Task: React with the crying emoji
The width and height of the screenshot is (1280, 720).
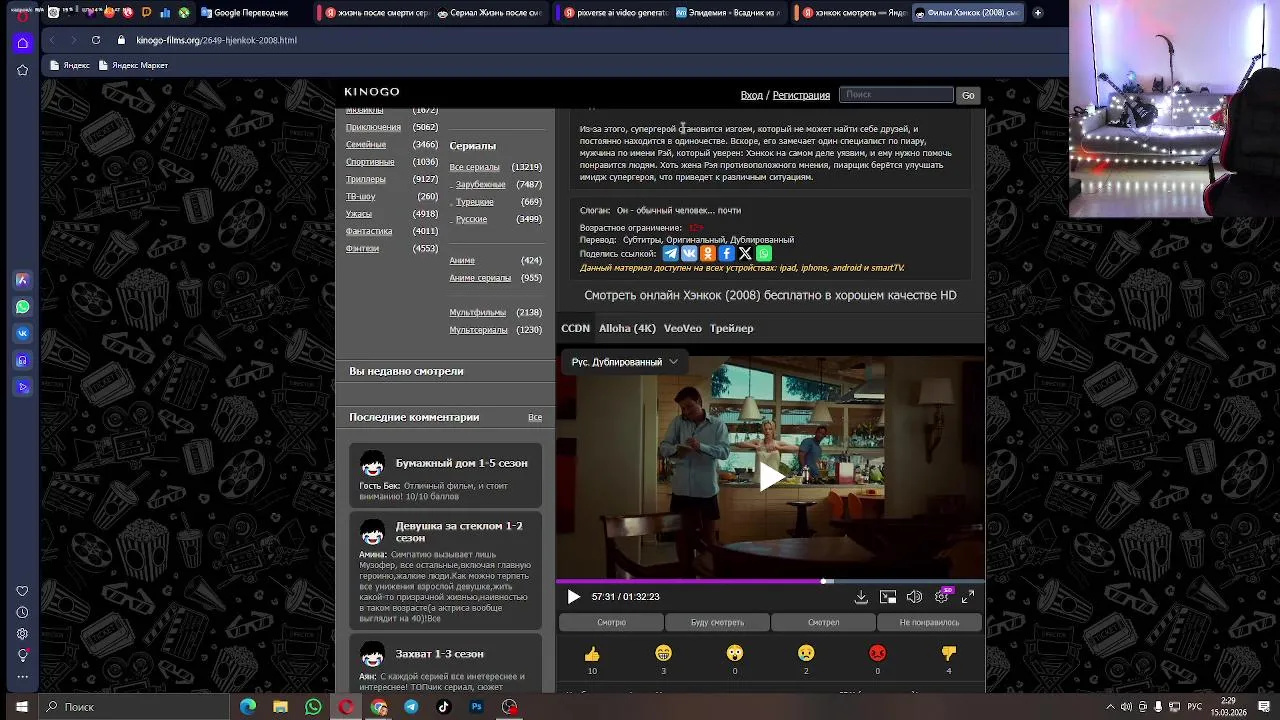Action: [806, 654]
